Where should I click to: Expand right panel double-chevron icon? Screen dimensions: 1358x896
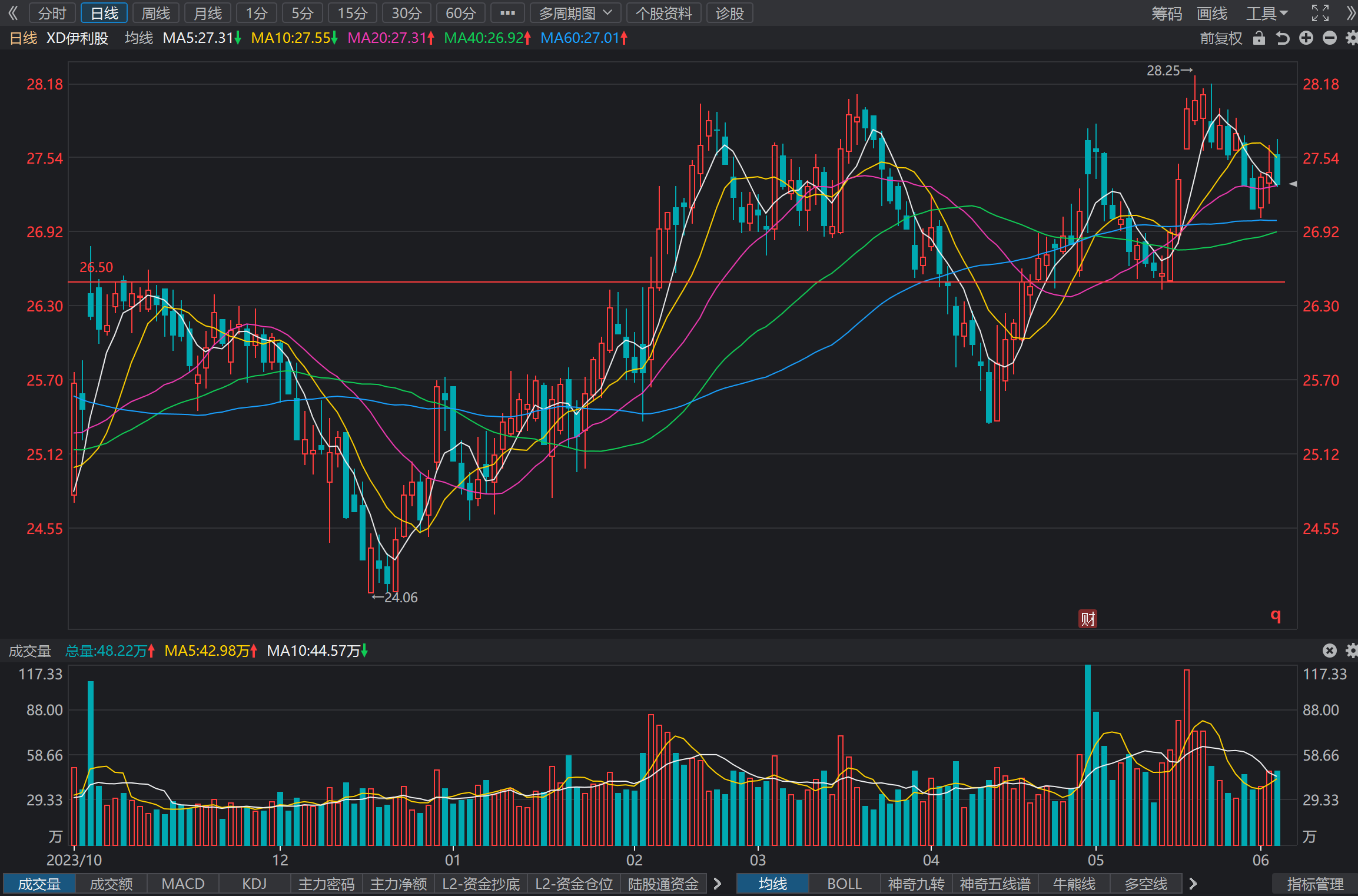pos(1350,13)
